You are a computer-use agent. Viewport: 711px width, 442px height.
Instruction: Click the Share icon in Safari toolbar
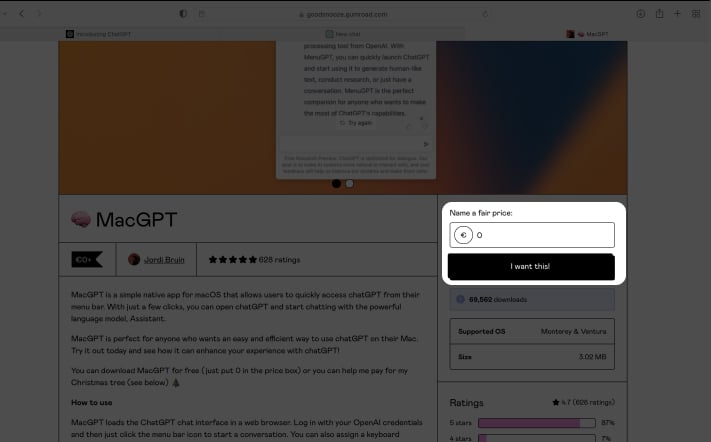click(x=659, y=14)
